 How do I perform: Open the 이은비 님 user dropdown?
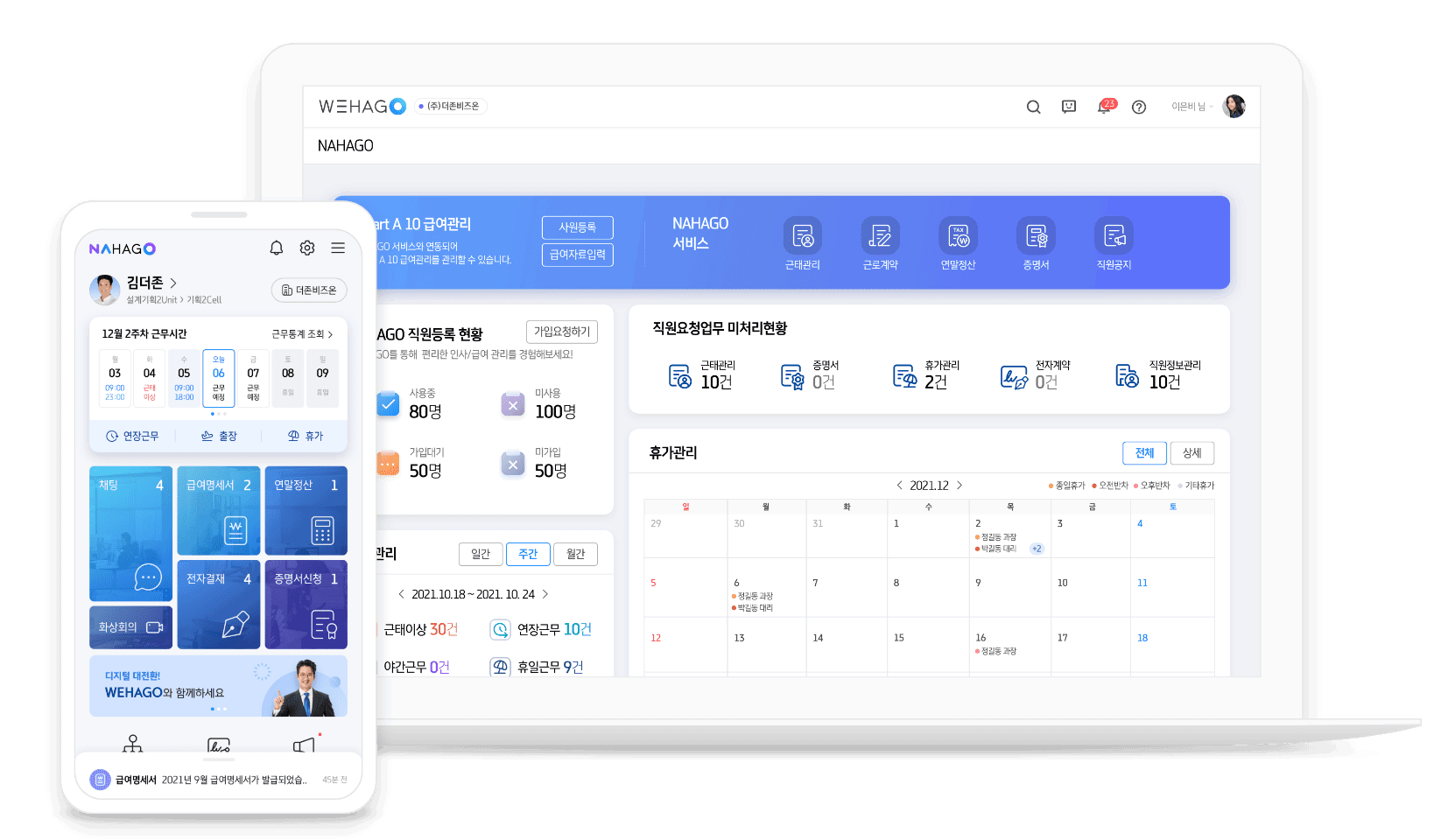[x=1192, y=107]
